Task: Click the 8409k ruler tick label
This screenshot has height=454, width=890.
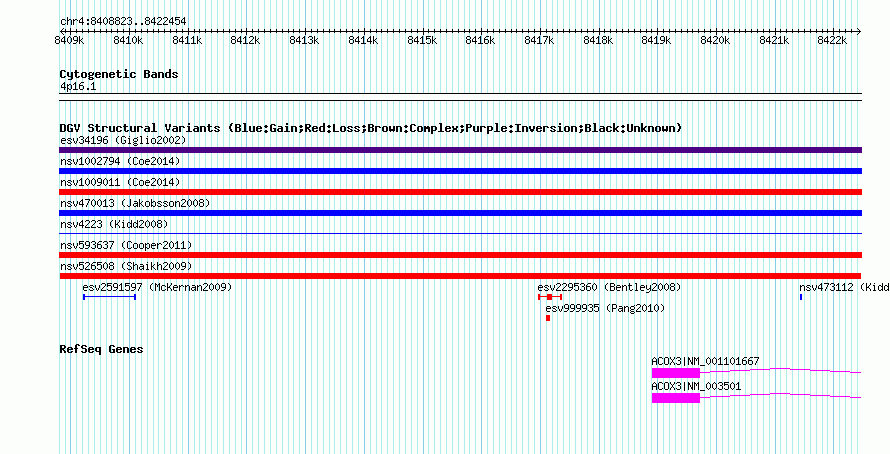Action: pyautogui.click(x=70, y=40)
